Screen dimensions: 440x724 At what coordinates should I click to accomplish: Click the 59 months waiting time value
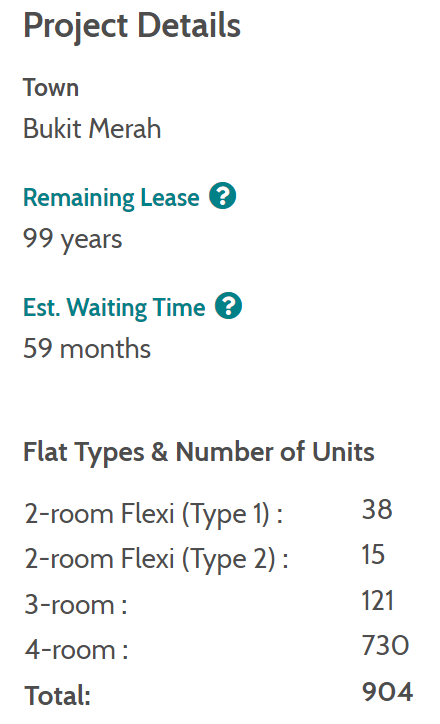coord(87,349)
